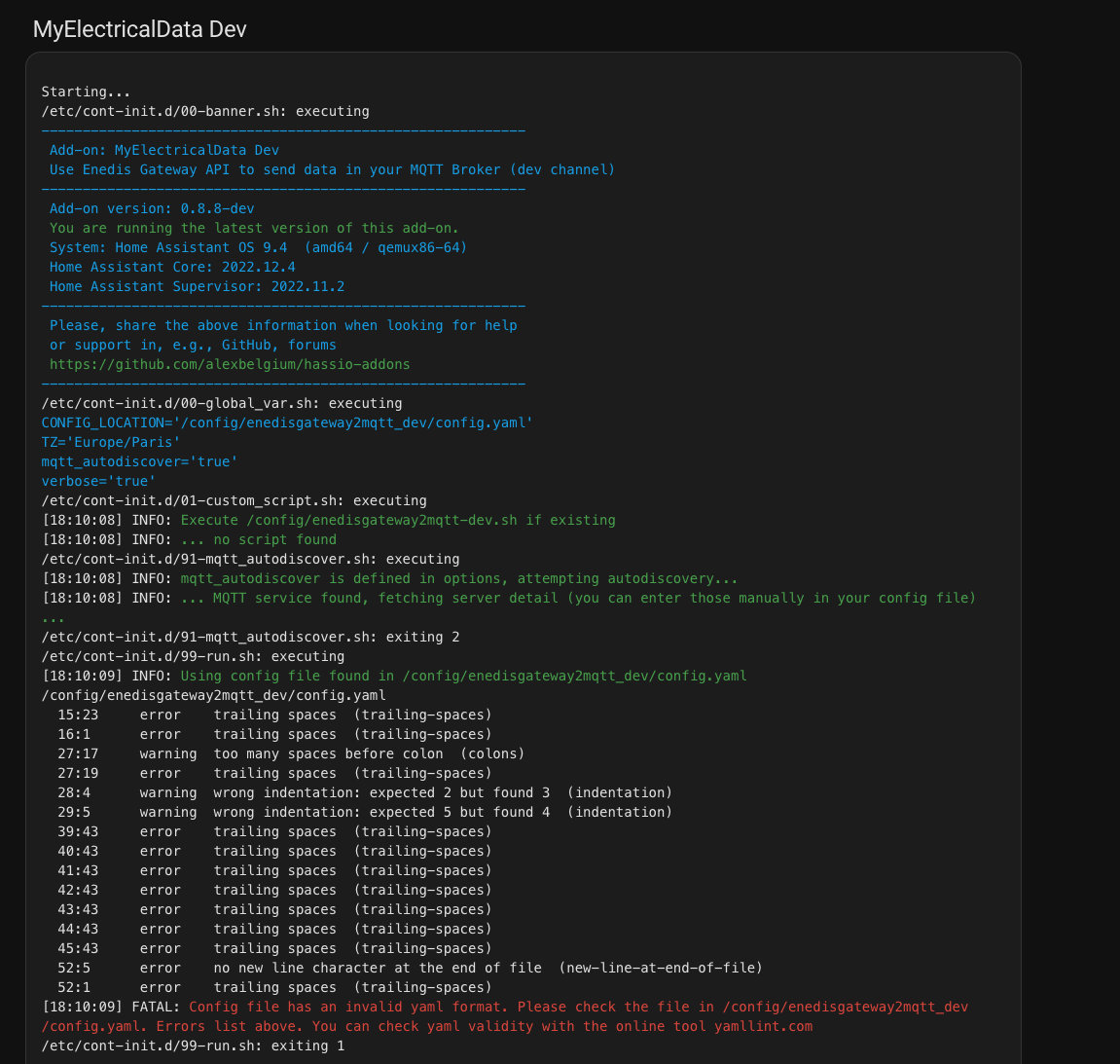1120x1064 pixels.
Task: Click the verbose='true' line
Action: [x=98, y=481]
